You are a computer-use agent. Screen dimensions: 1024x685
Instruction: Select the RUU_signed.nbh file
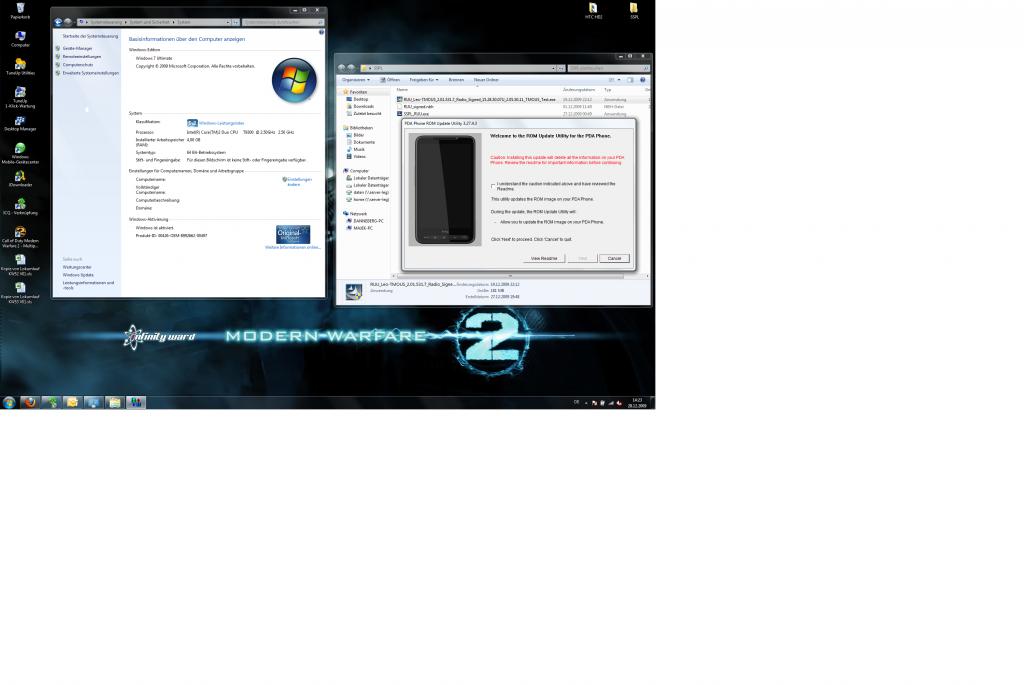[418, 106]
